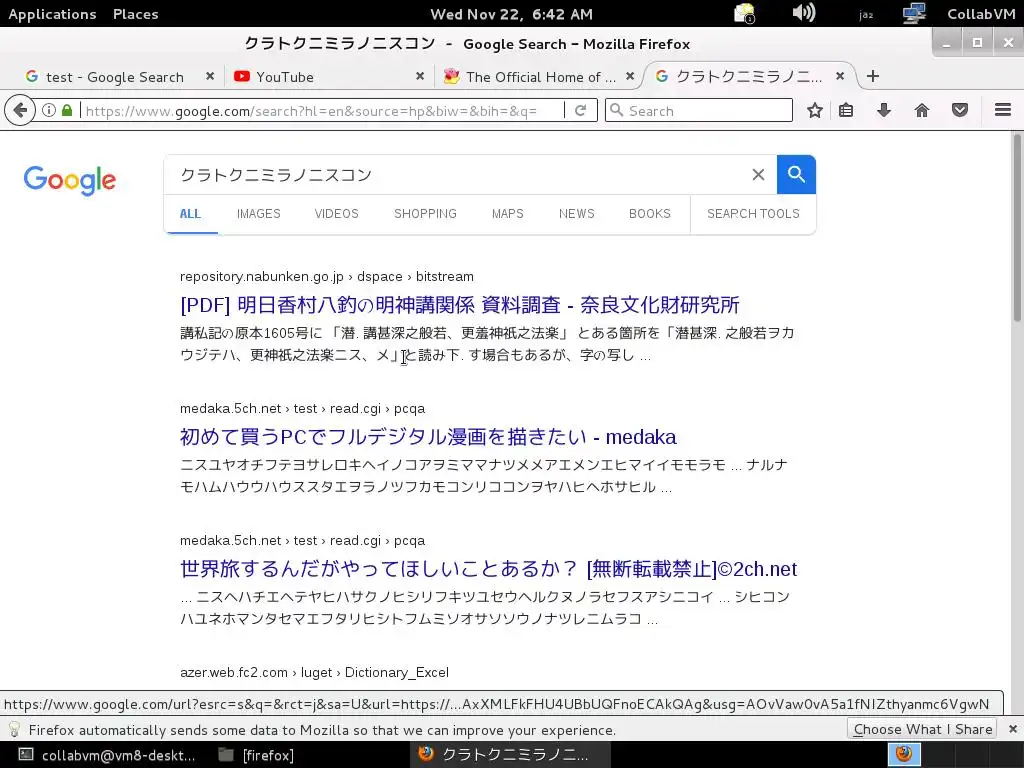Screen dimensions: 1024x768
Task: Switch to [firefox] folder window in taskbar
Action: point(256,755)
